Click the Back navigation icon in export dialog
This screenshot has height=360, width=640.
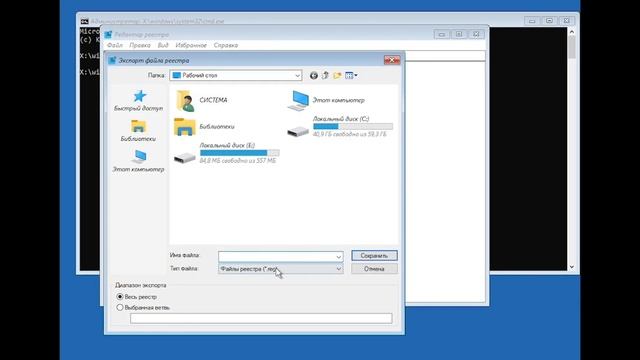point(313,76)
